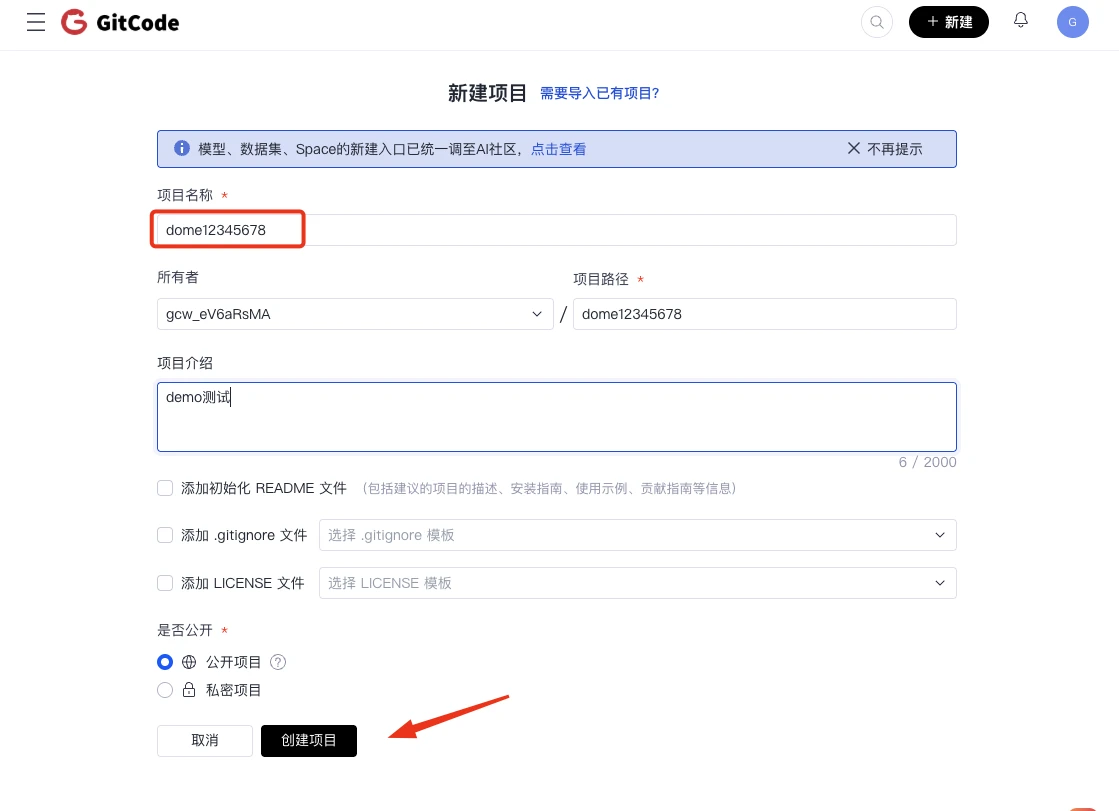Viewport: 1119px width, 811px height.
Task: Select the 私密项目 radio button
Action: click(x=165, y=690)
